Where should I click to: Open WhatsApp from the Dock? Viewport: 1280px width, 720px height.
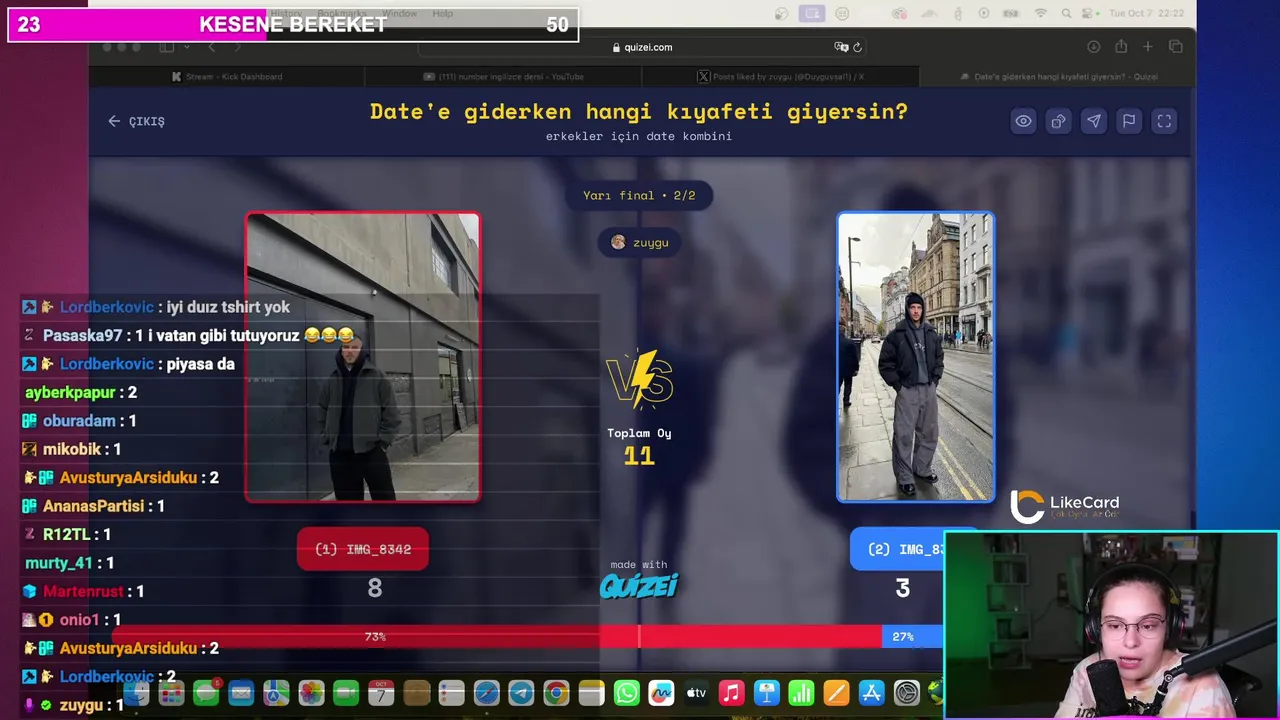[x=626, y=692]
